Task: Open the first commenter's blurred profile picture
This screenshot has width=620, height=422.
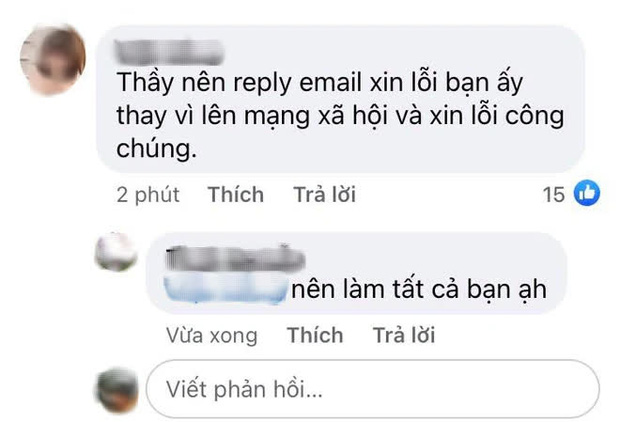Action: click(53, 59)
